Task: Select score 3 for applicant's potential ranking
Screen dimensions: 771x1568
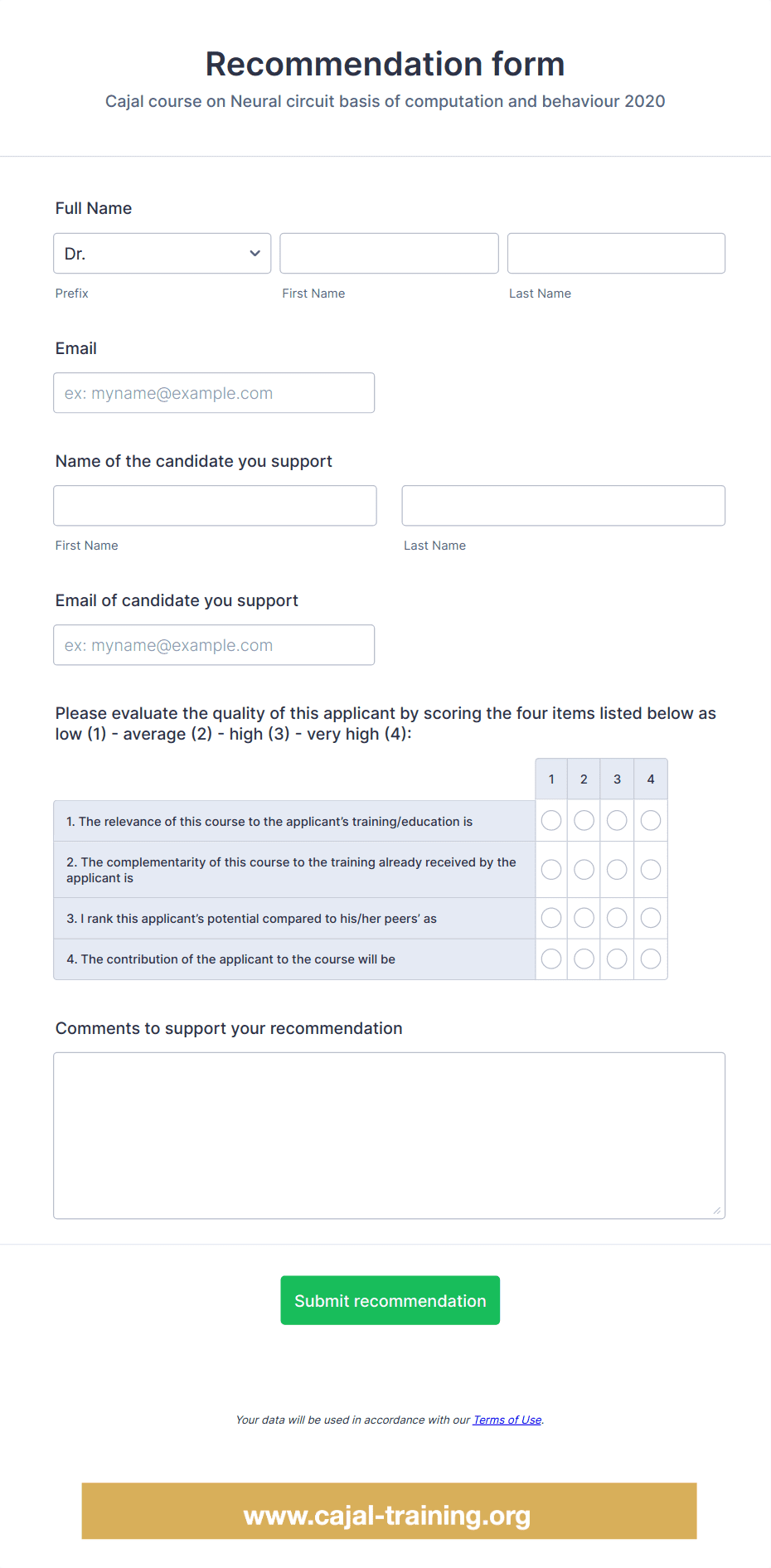Action: coord(617,917)
